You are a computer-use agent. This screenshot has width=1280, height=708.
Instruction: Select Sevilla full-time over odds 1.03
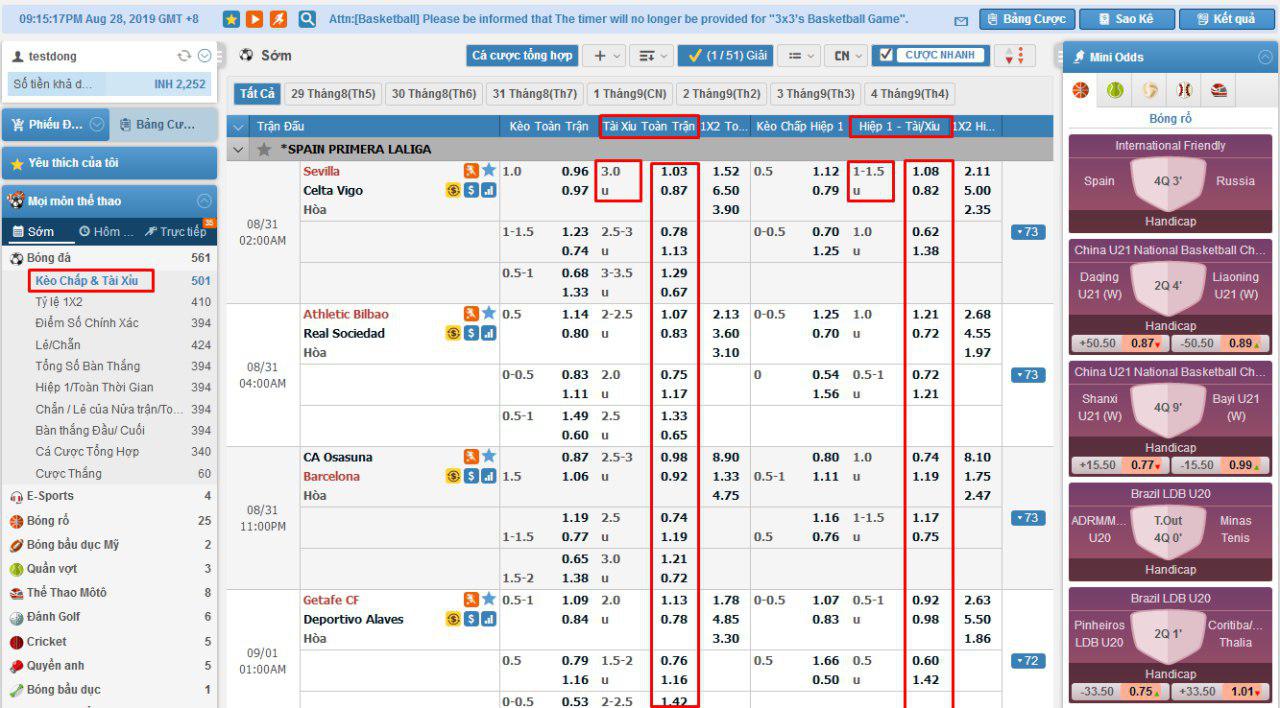click(674, 171)
